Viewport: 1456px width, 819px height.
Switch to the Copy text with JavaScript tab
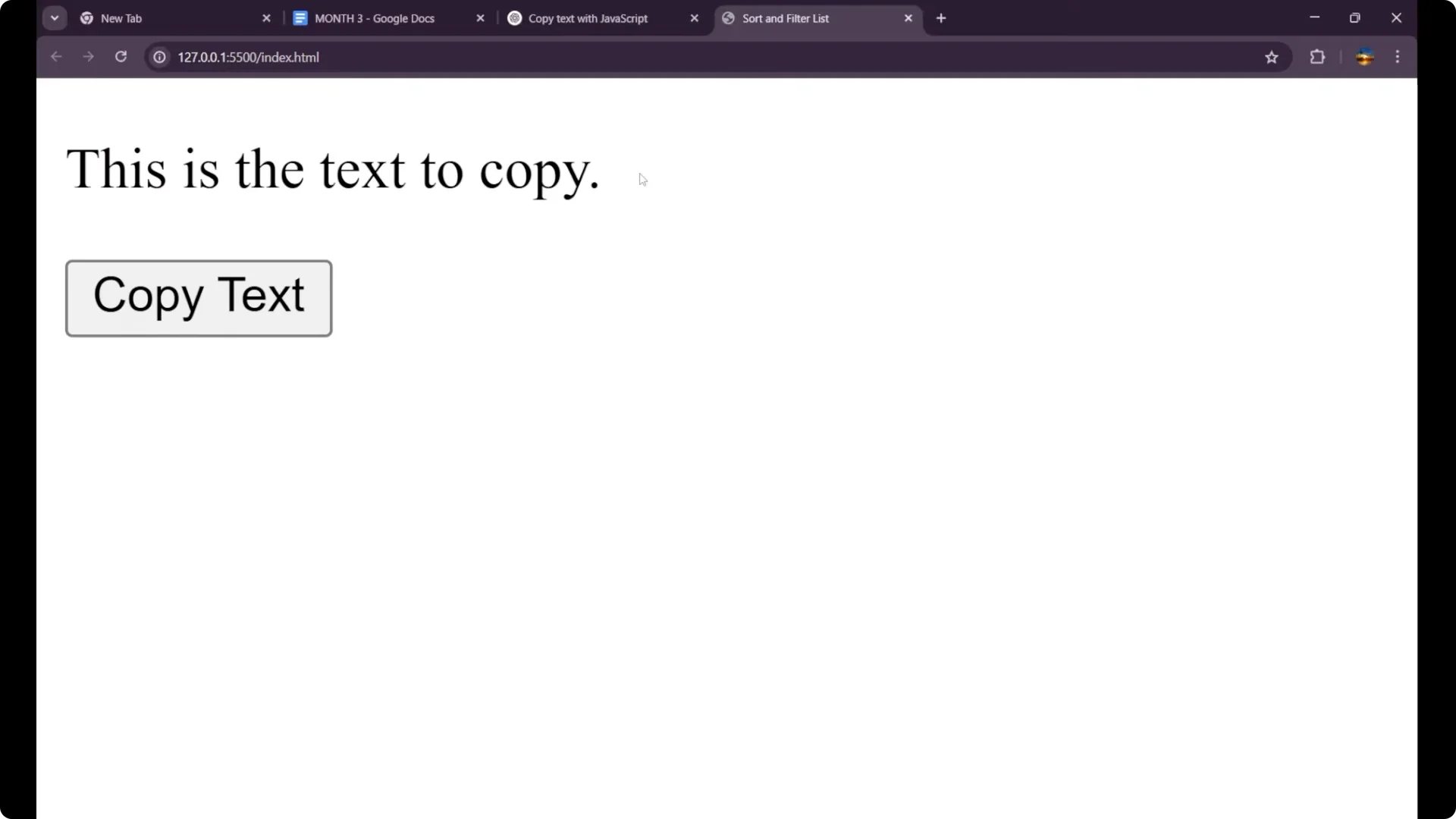pyautogui.click(x=588, y=17)
